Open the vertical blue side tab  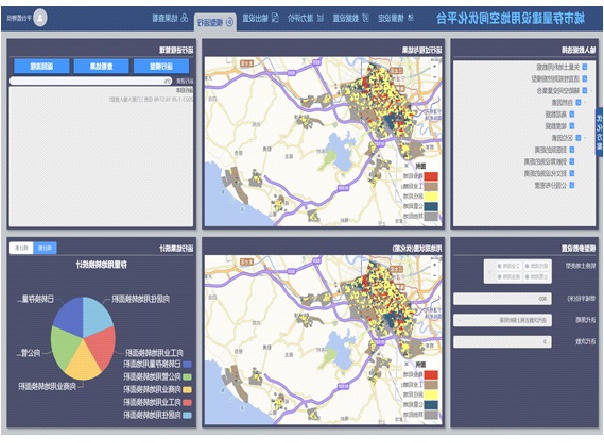(x=599, y=132)
